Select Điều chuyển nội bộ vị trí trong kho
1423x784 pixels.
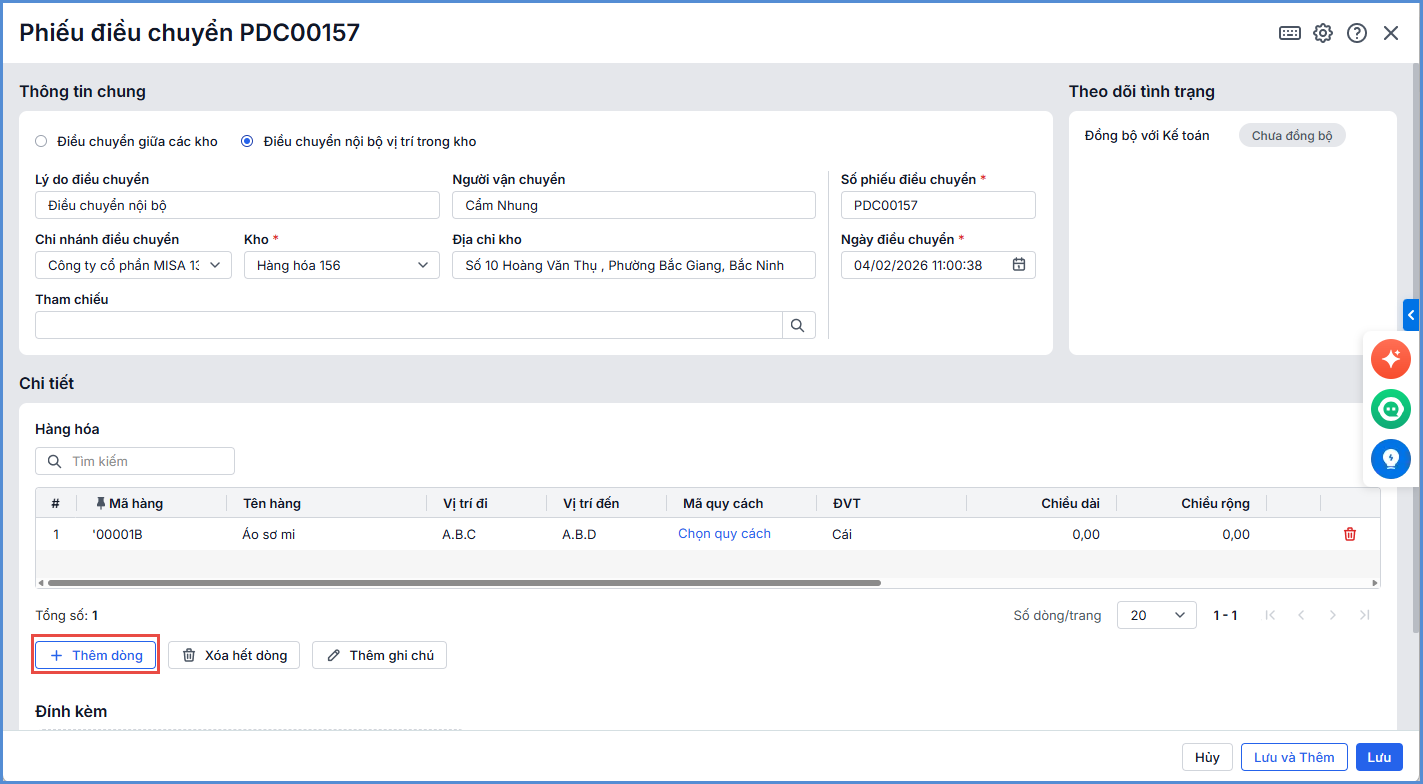point(247,141)
